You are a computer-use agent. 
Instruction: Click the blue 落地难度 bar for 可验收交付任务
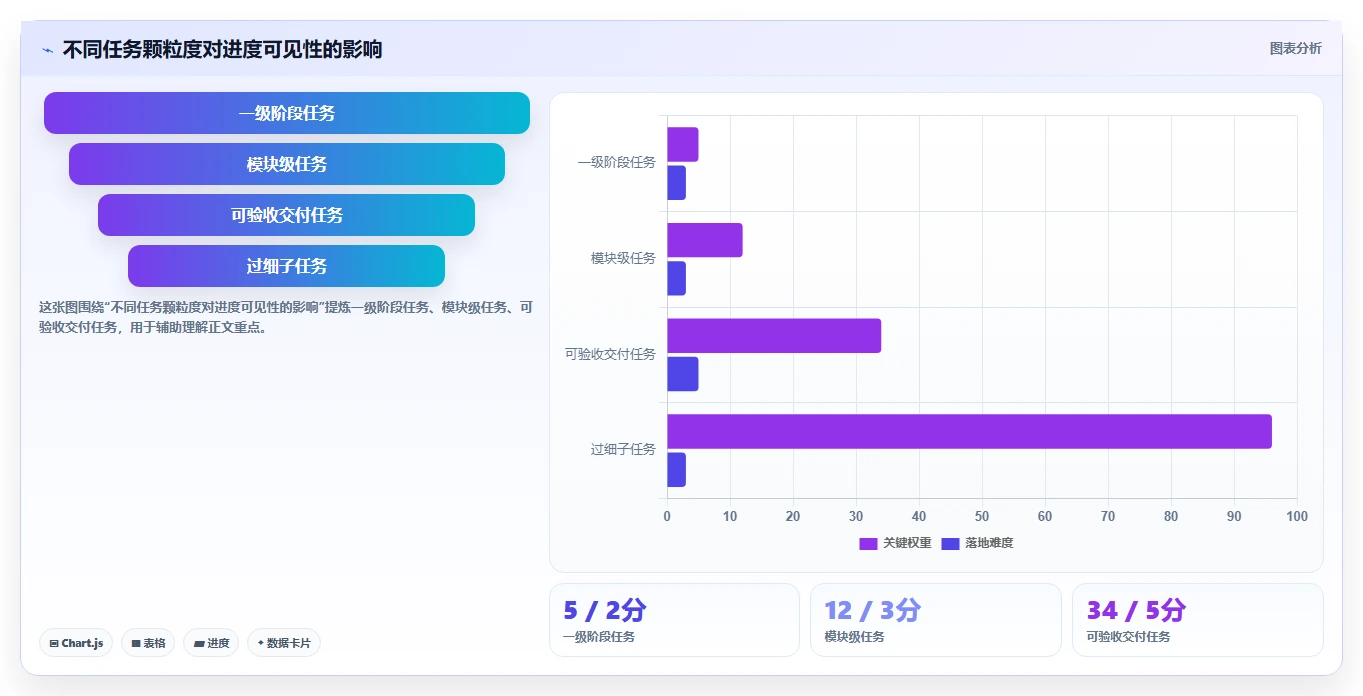pos(683,374)
